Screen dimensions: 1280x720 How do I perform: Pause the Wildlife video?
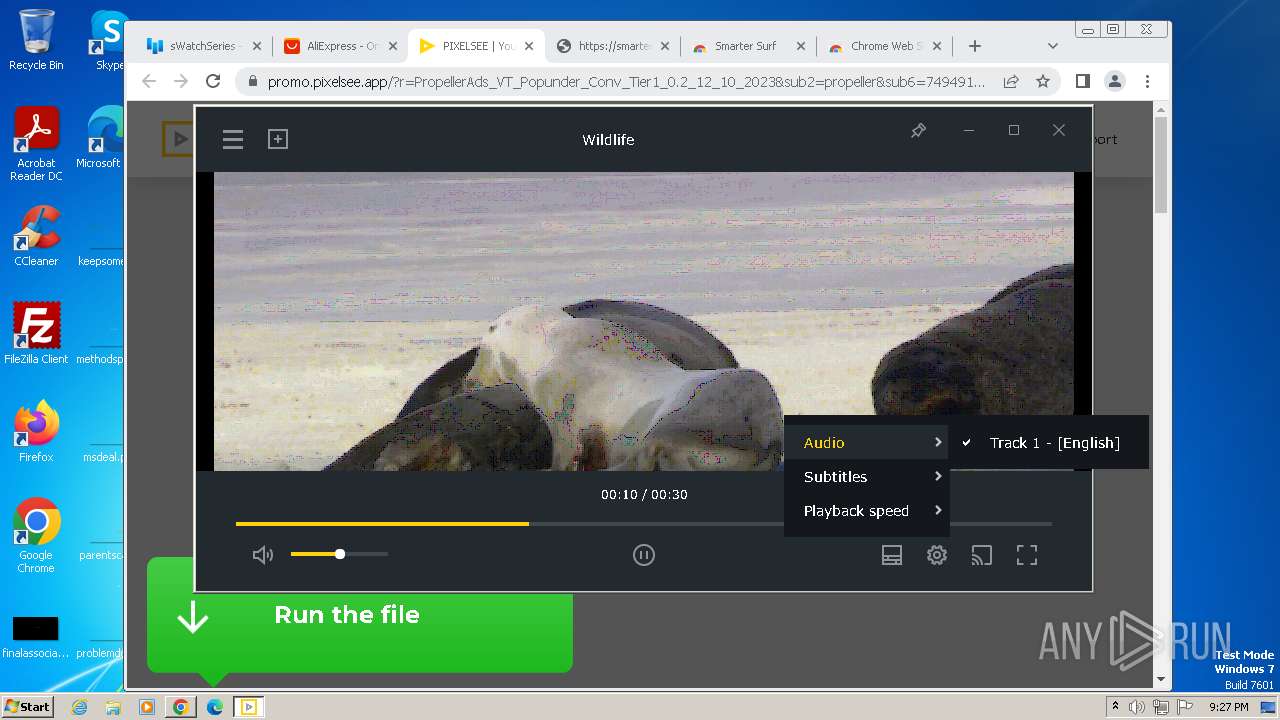(x=644, y=555)
